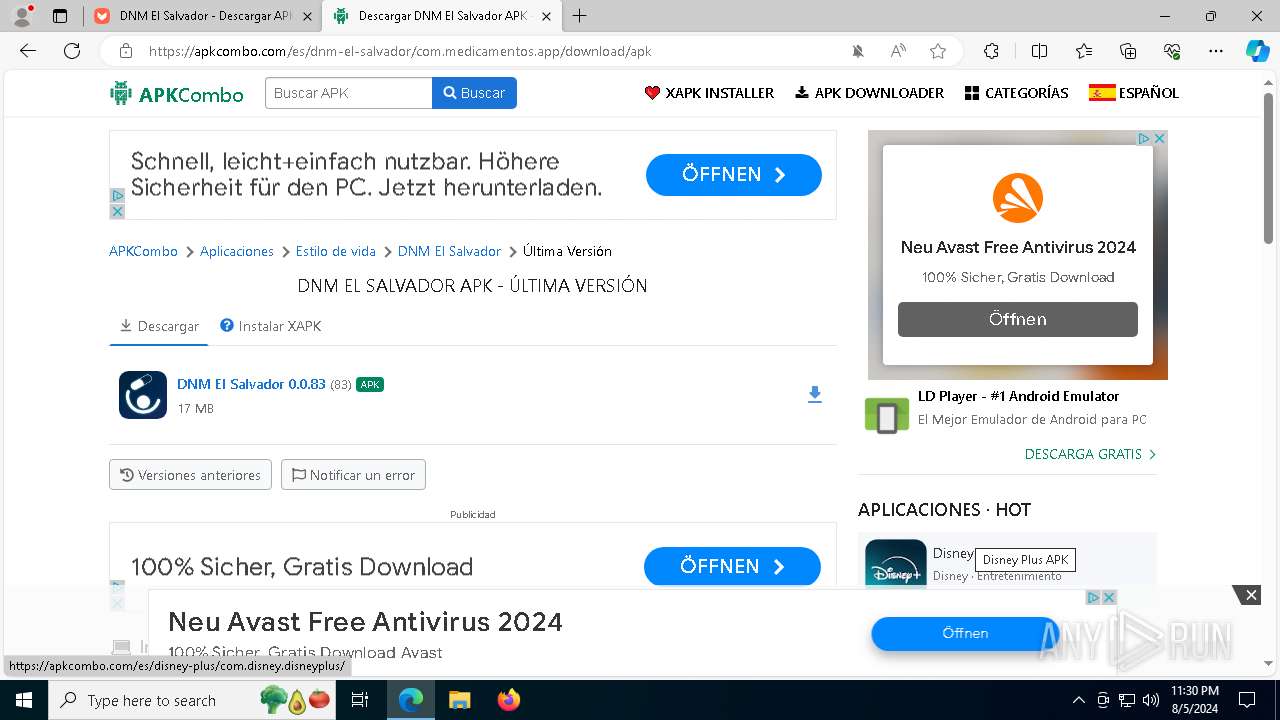
Task: Download DNM El Salvador APK arrow icon
Action: pos(815,395)
